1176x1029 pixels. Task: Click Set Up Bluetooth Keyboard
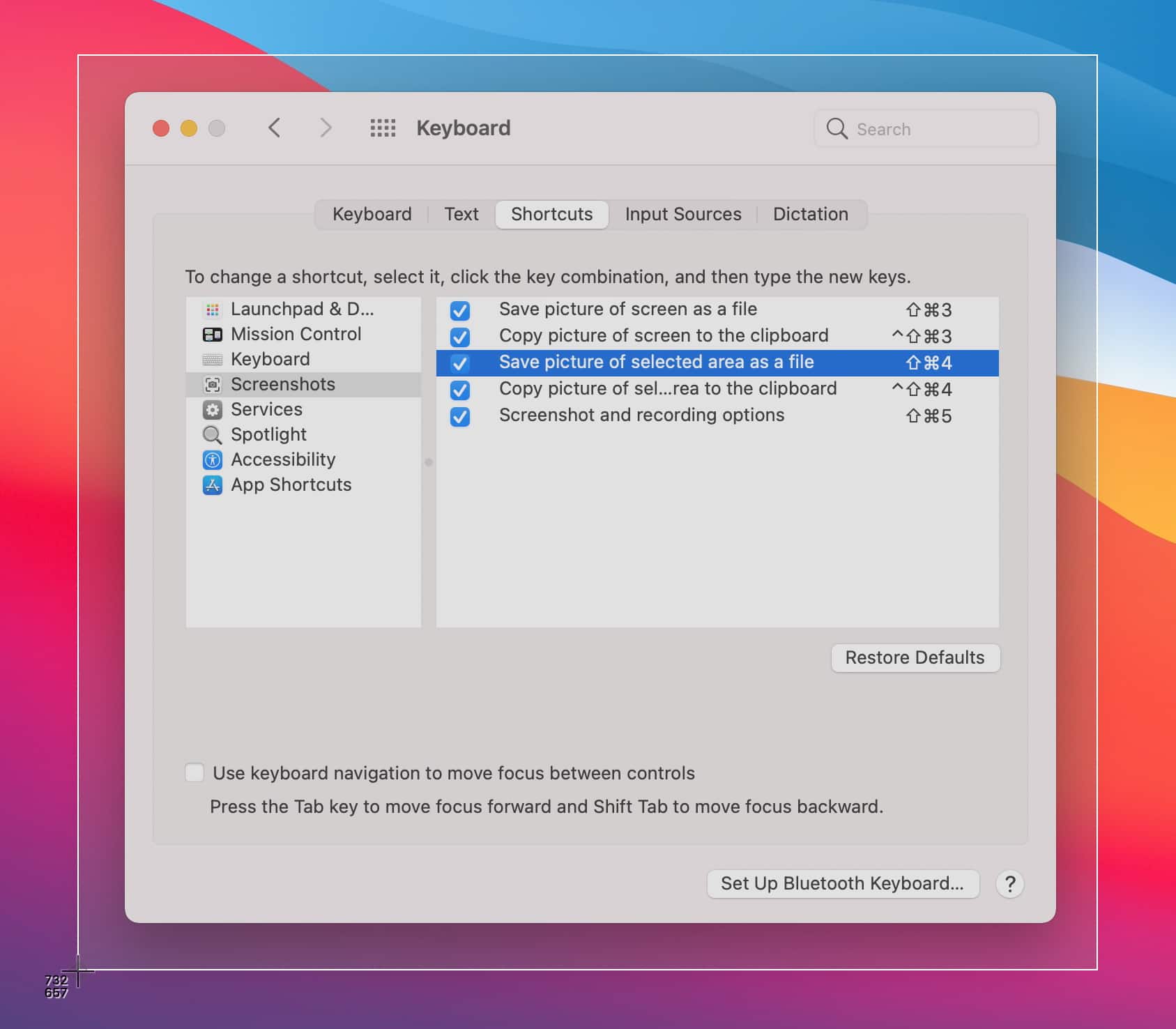843,883
